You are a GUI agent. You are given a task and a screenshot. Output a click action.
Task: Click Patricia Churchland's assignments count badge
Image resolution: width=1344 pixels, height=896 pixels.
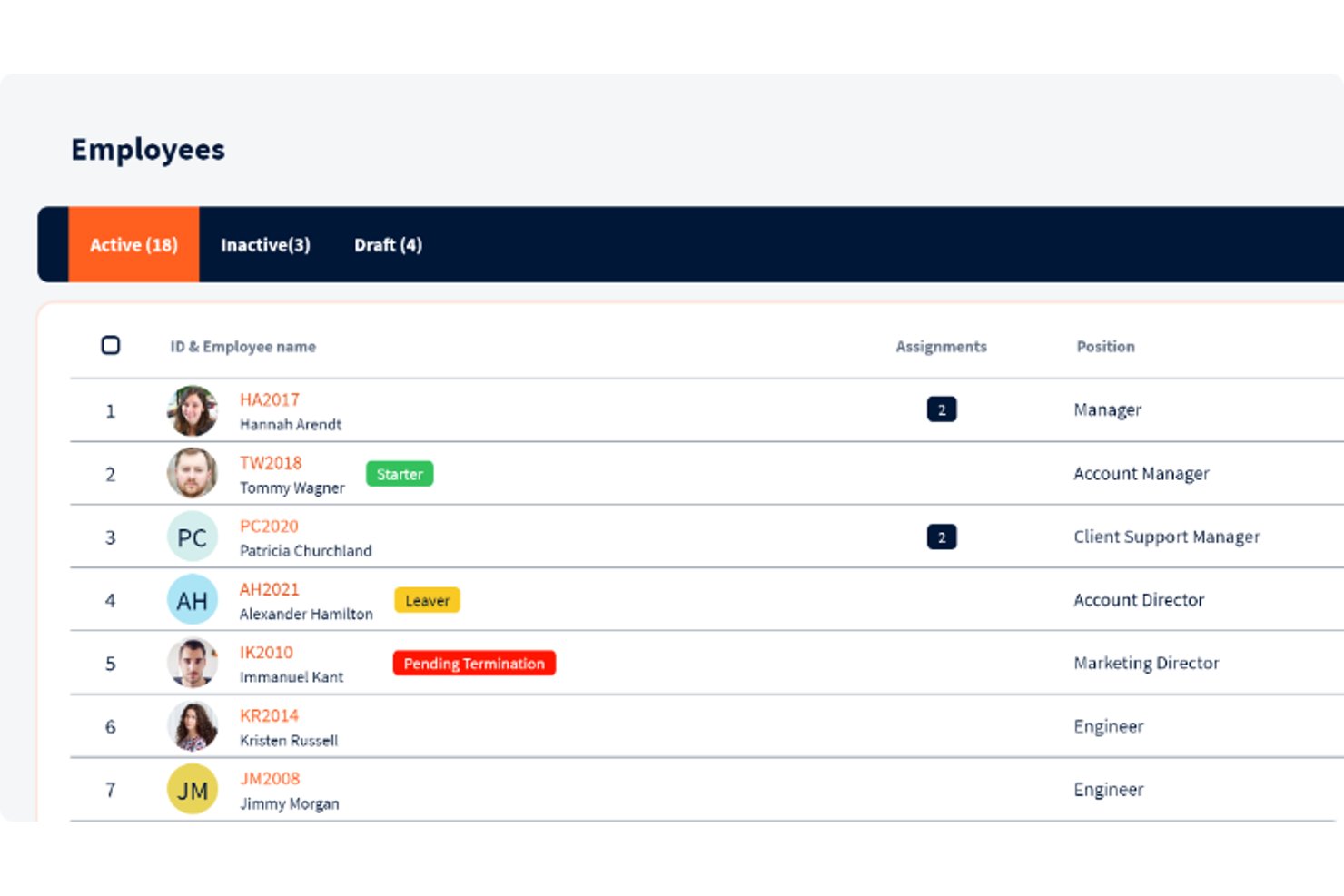click(942, 537)
